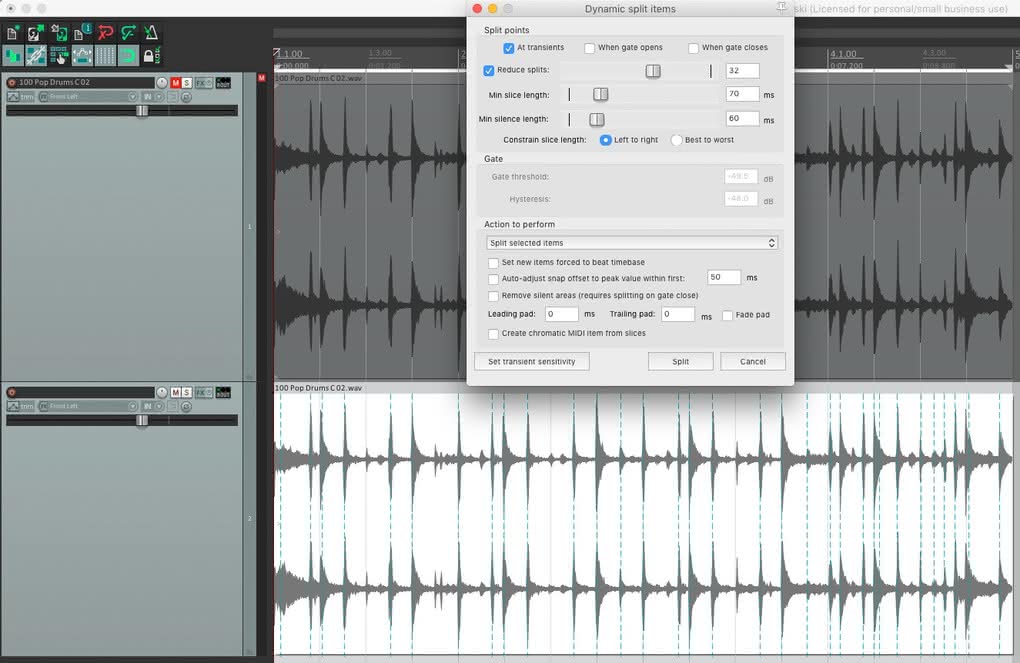The image size is (1020, 663).
Task: Click Set transient sensitivity button
Action: point(531,361)
